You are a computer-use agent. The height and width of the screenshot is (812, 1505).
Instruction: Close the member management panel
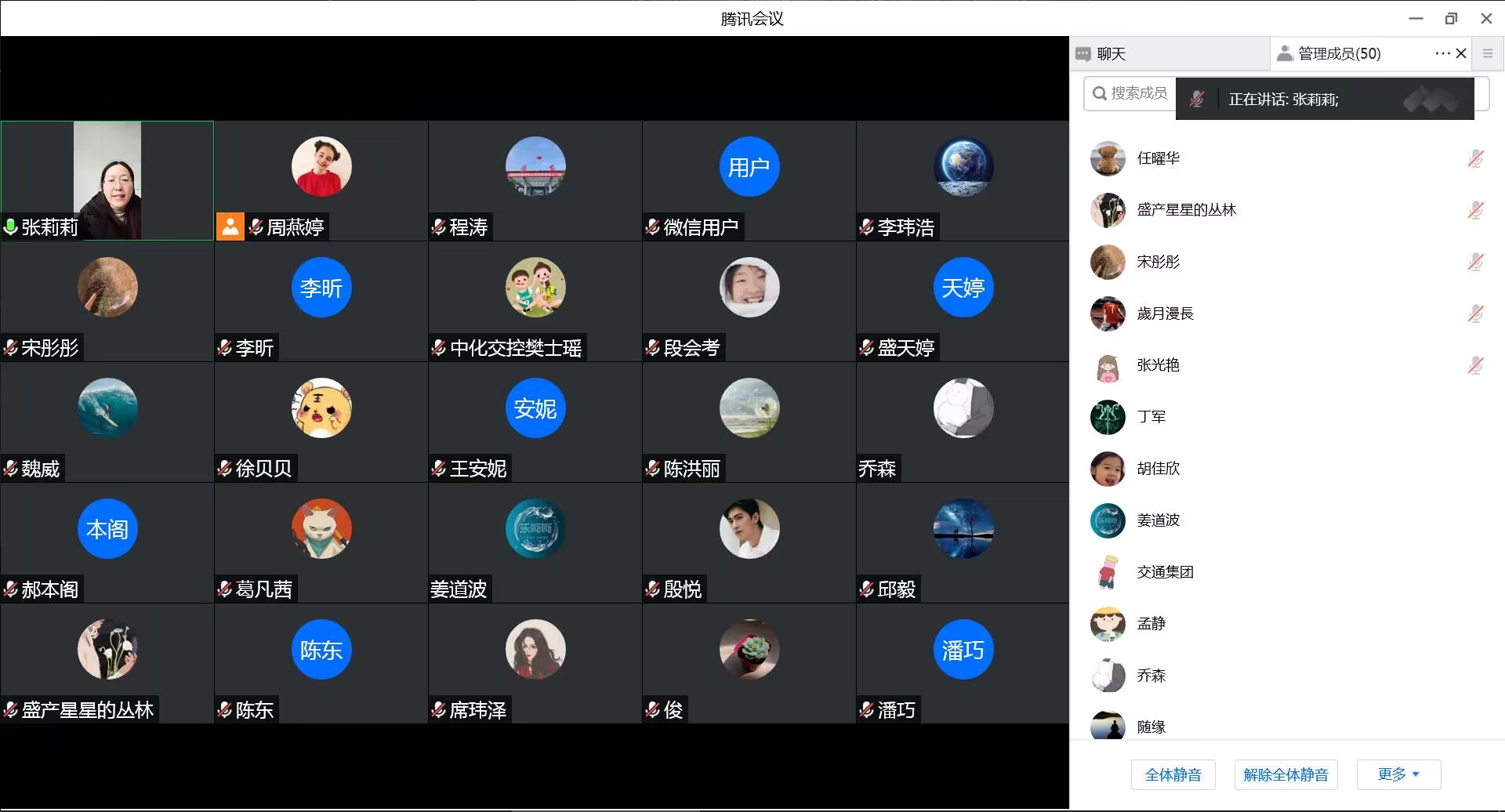pos(1461,53)
